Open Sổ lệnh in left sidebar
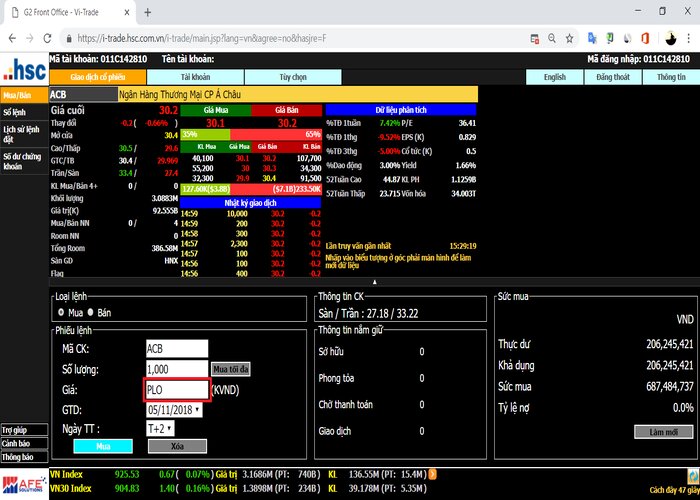 click(24, 112)
